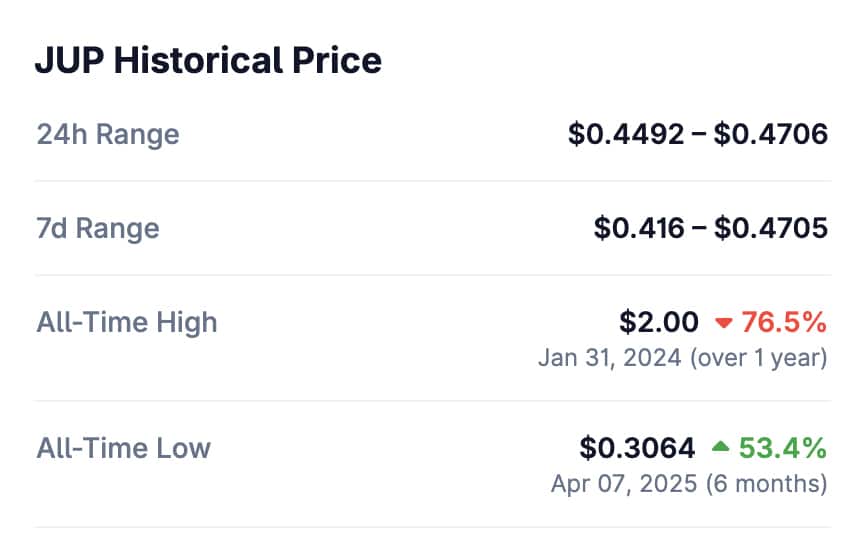Screen dimensions: 866x548
Task: Select the 7d Range label
Action: coord(98,228)
